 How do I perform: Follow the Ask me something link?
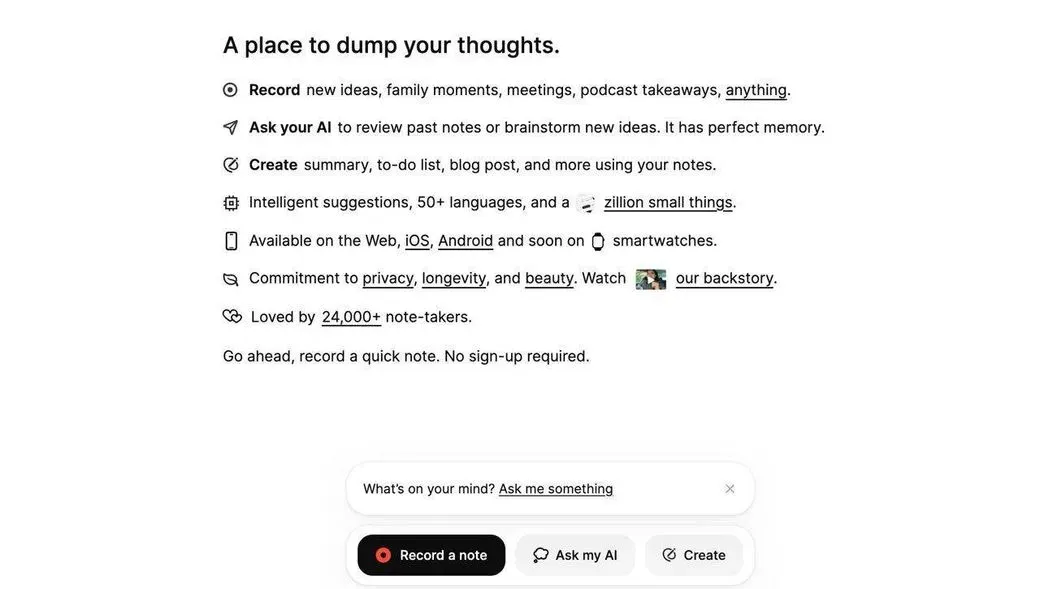[556, 489]
